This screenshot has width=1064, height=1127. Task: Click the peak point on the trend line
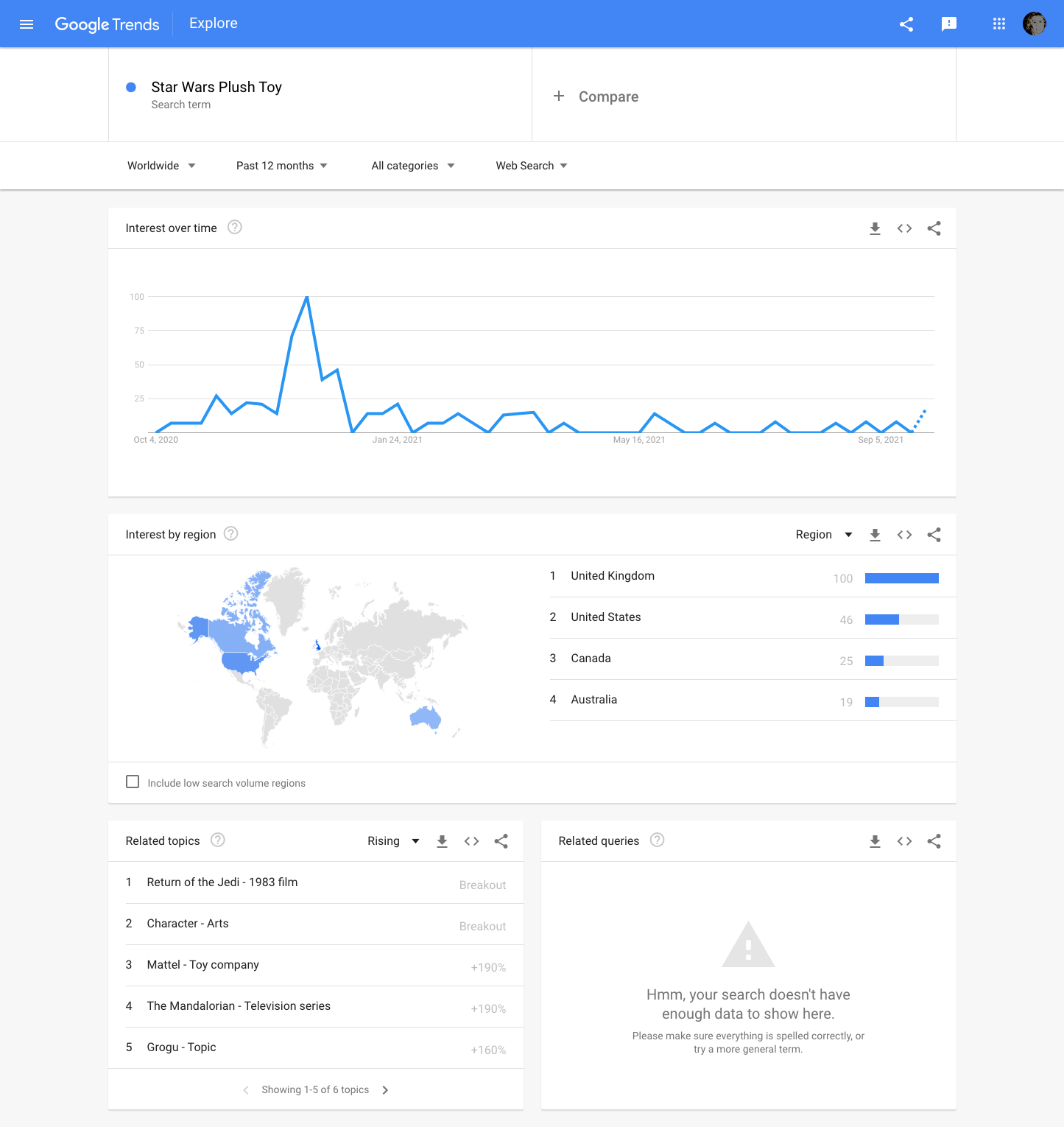pos(307,297)
